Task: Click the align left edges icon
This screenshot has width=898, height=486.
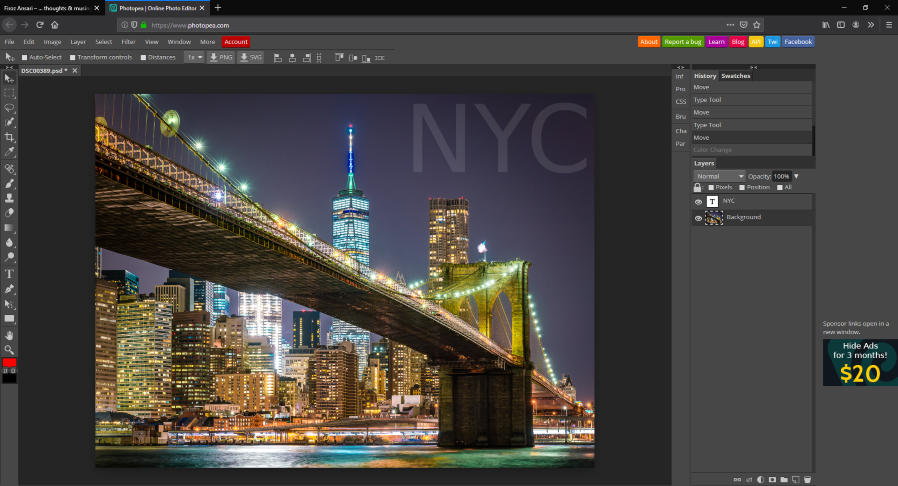Action: (278, 58)
